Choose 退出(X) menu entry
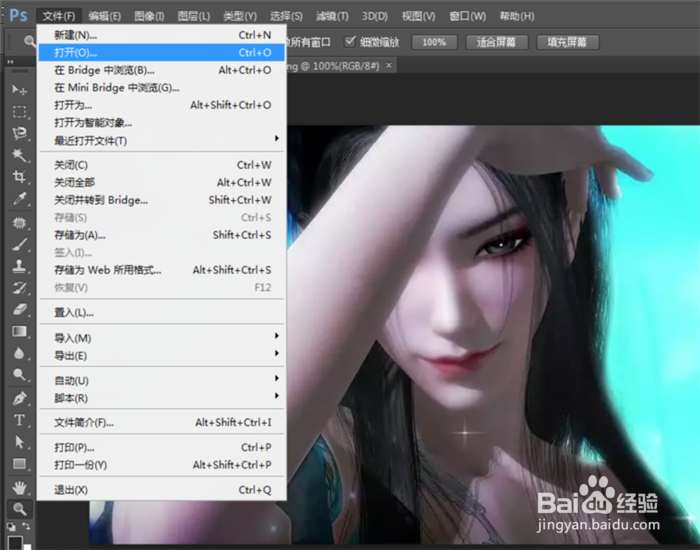Viewport: 700px width, 550px height. point(161,490)
